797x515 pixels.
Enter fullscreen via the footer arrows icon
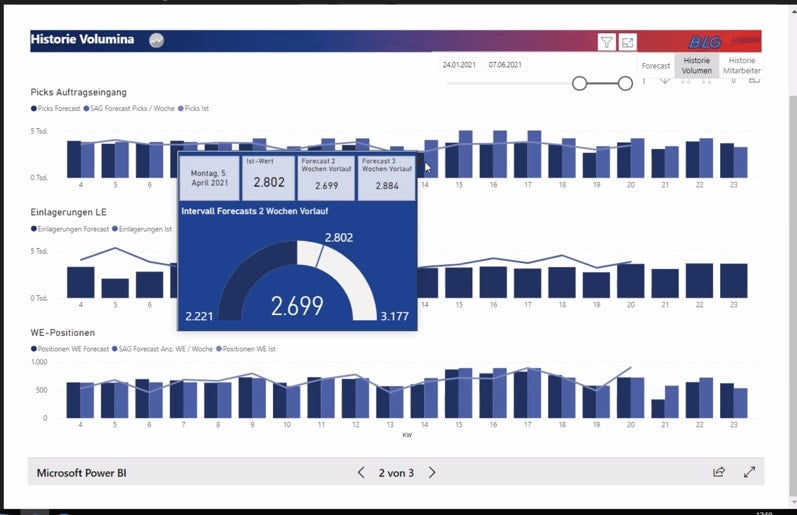point(749,472)
